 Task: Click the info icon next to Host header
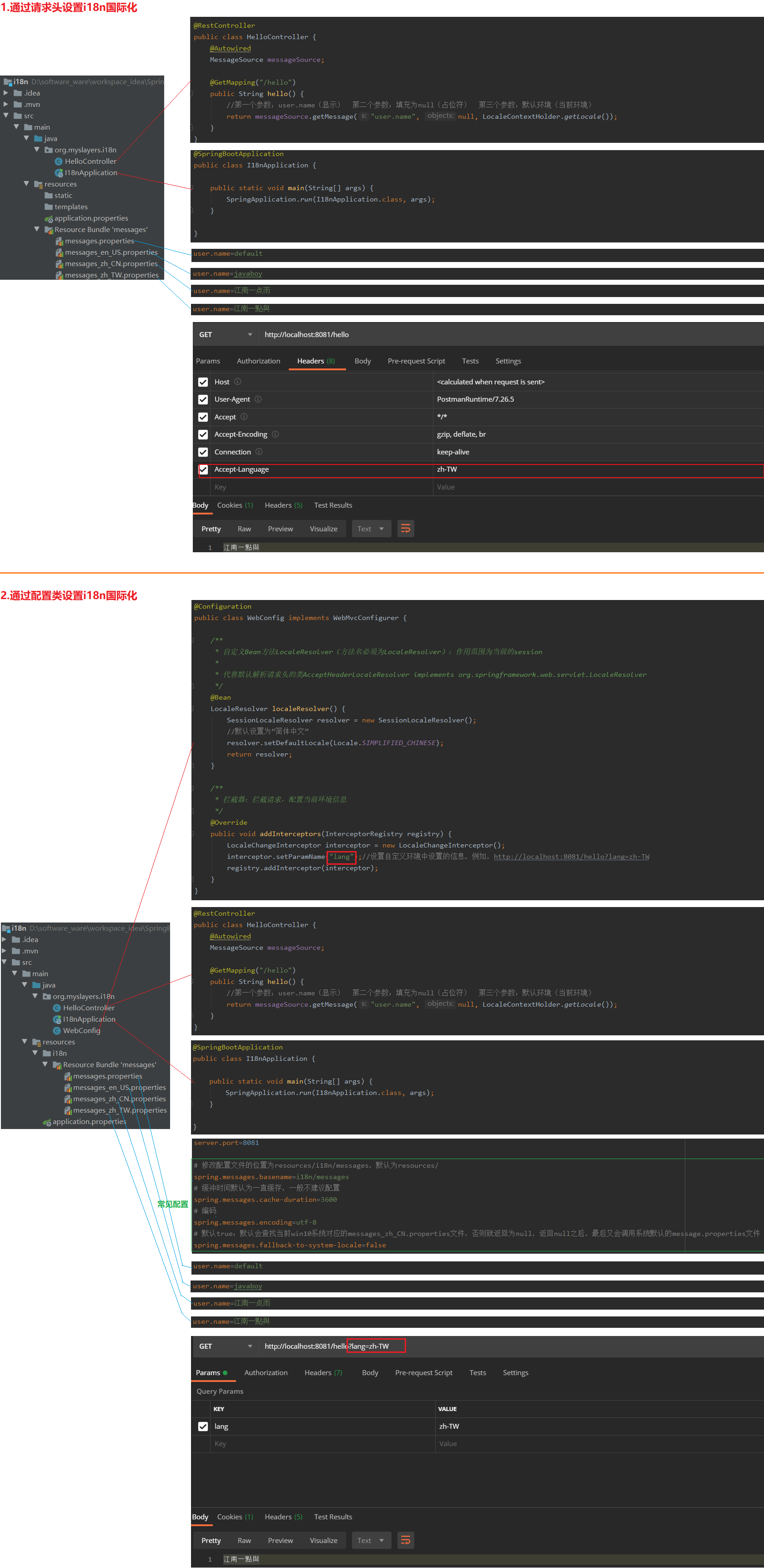pyautogui.click(x=237, y=382)
